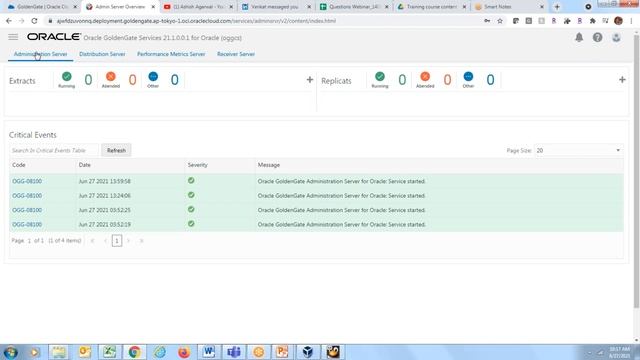This screenshot has width=640, height=360.
Task: Click severity icon for 13:24:06 event
Action: pyautogui.click(x=191, y=195)
